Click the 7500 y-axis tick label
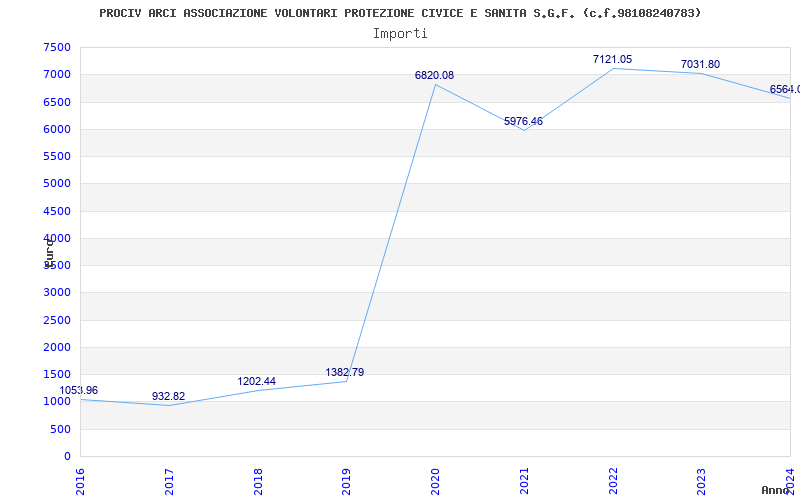Viewport: 800px width, 500px height. pos(57,48)
